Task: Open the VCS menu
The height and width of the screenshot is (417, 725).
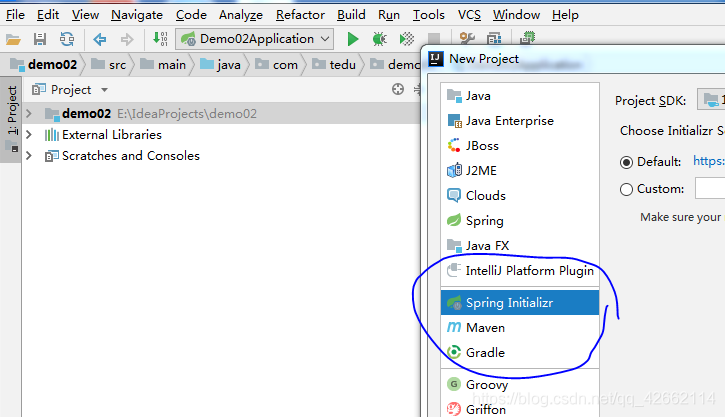Action: click(x=469, y=15)
